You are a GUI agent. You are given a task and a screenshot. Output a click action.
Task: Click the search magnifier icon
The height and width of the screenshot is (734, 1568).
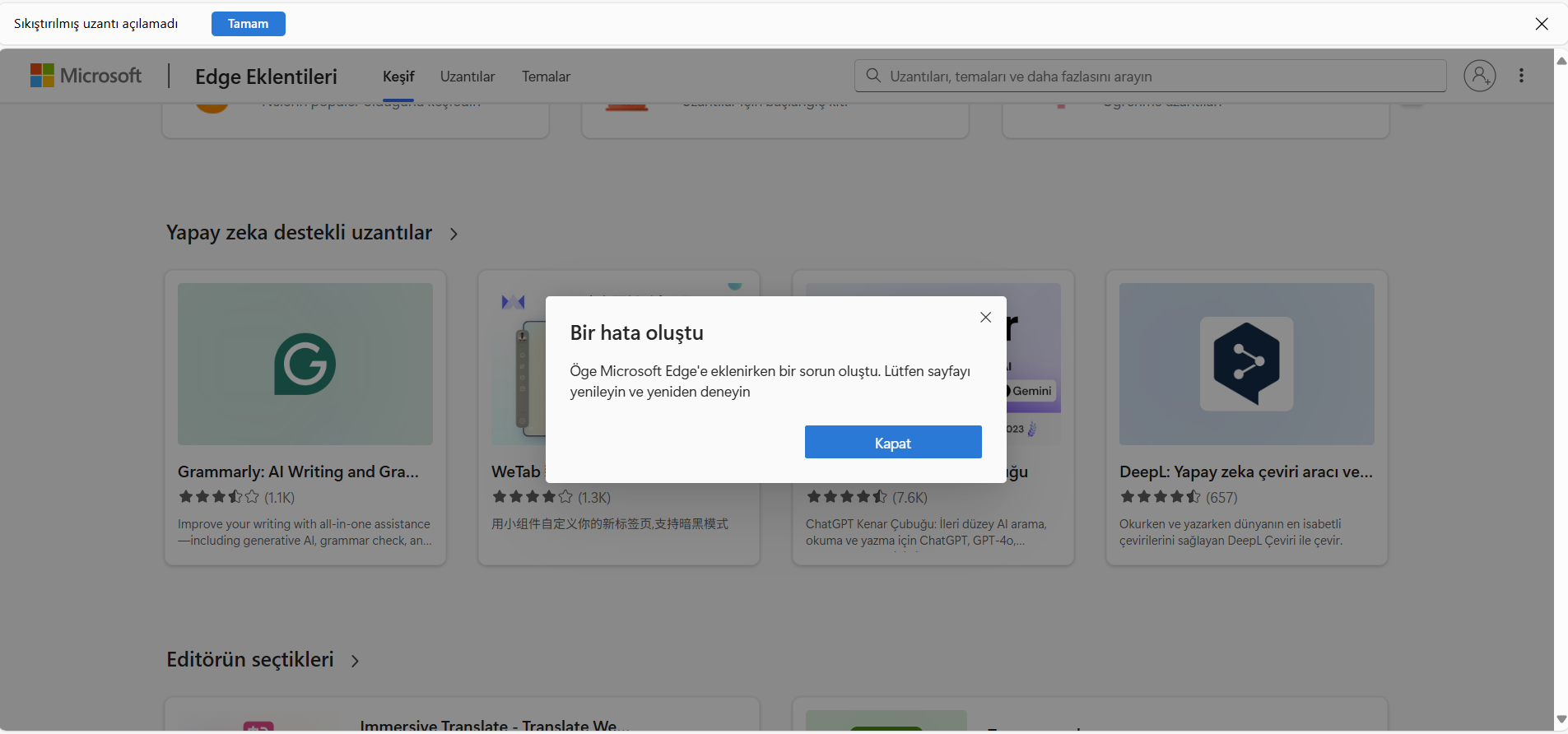[x=873, y=76]
